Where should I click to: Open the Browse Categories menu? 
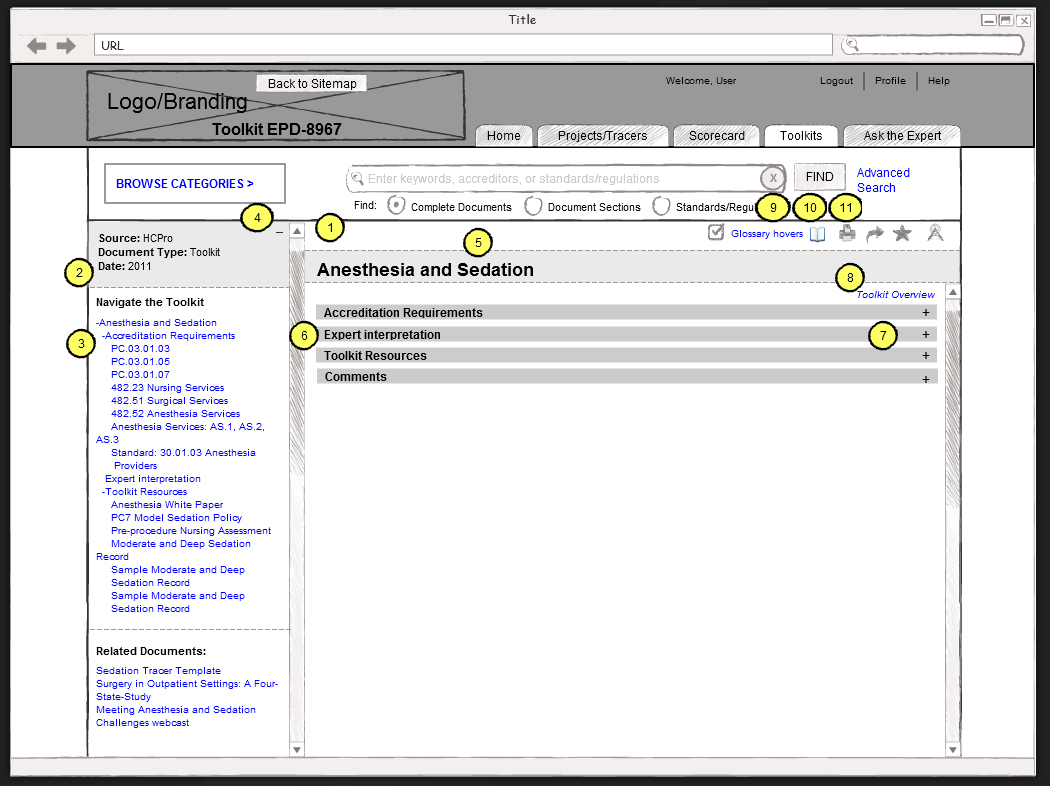(195, 183)
